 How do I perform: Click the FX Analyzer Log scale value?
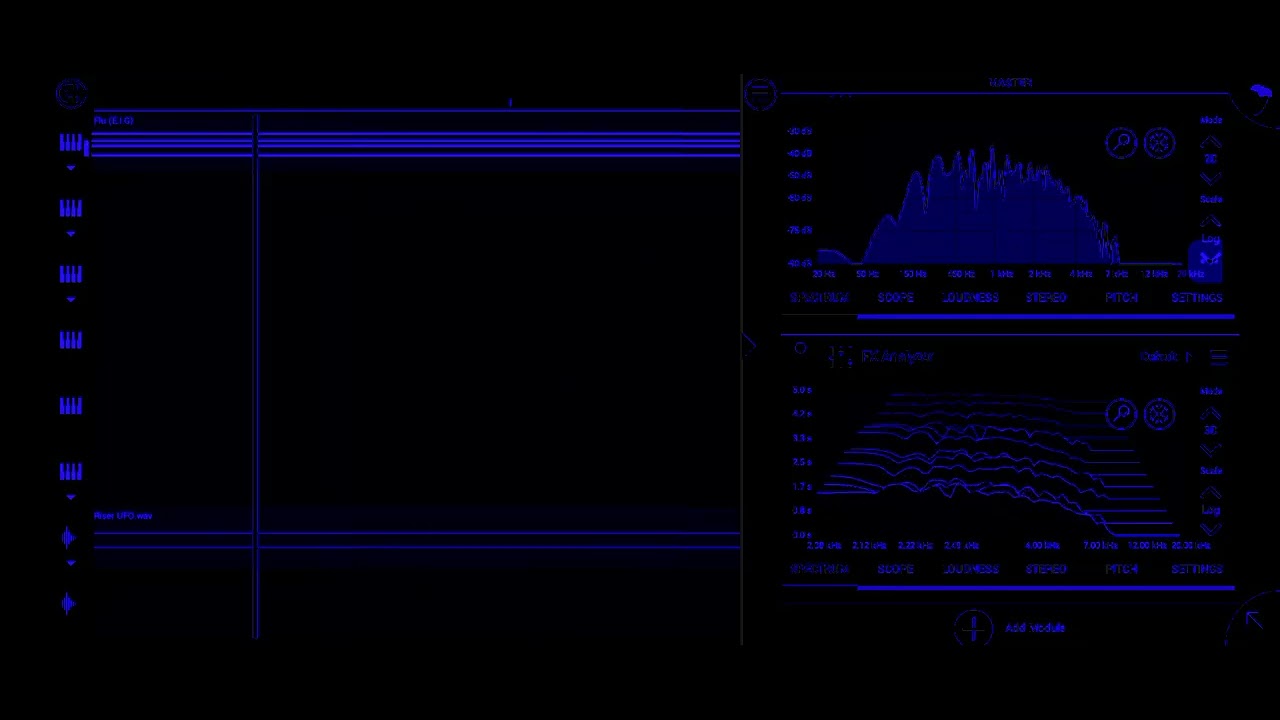pos(1210,511)
